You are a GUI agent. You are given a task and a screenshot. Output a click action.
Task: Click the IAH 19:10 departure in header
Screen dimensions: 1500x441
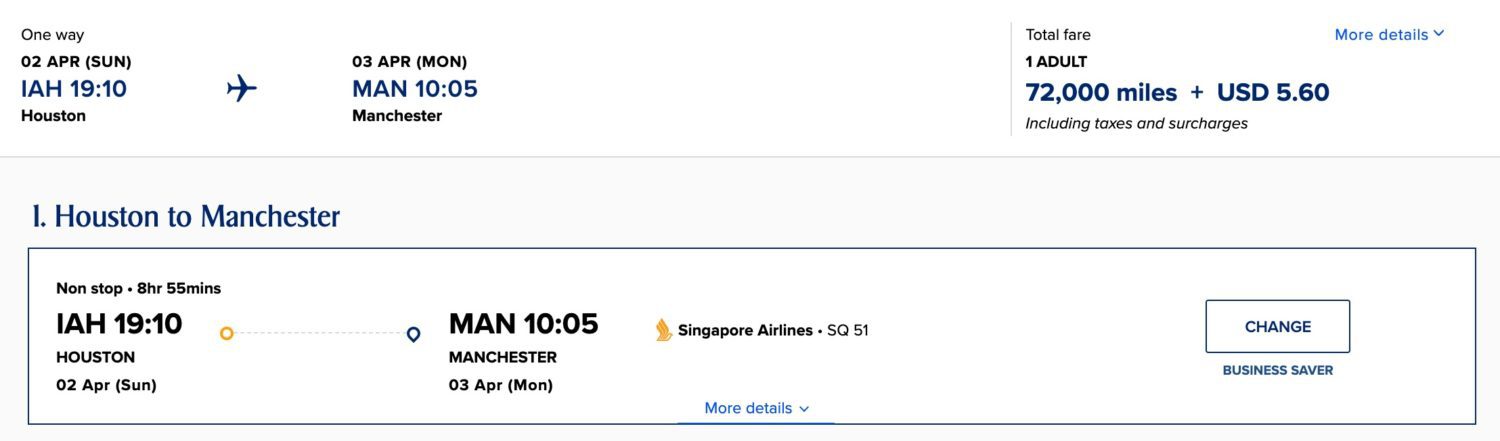pyautogui.click(x=74, y=89)
